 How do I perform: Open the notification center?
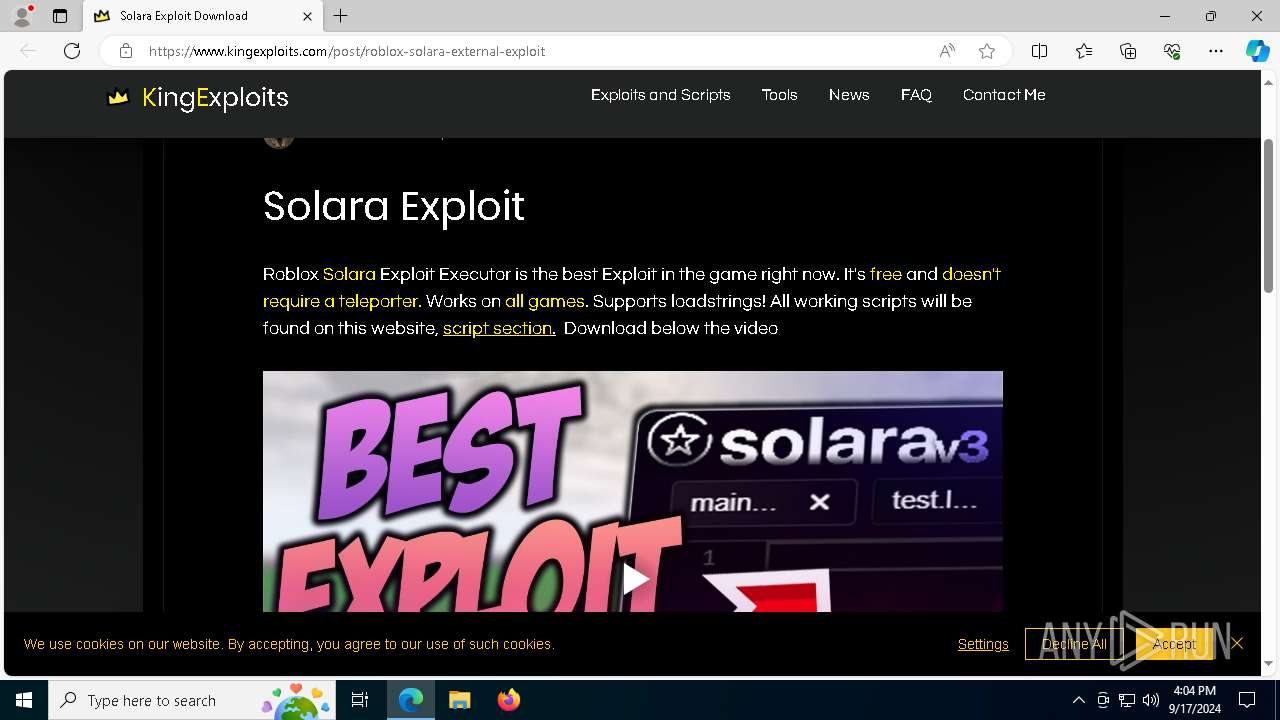pos(1247,700)
